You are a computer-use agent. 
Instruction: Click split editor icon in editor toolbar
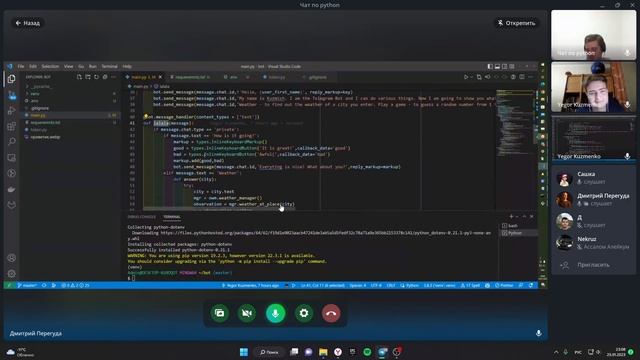pyautogui.click(x=522, y=77)
